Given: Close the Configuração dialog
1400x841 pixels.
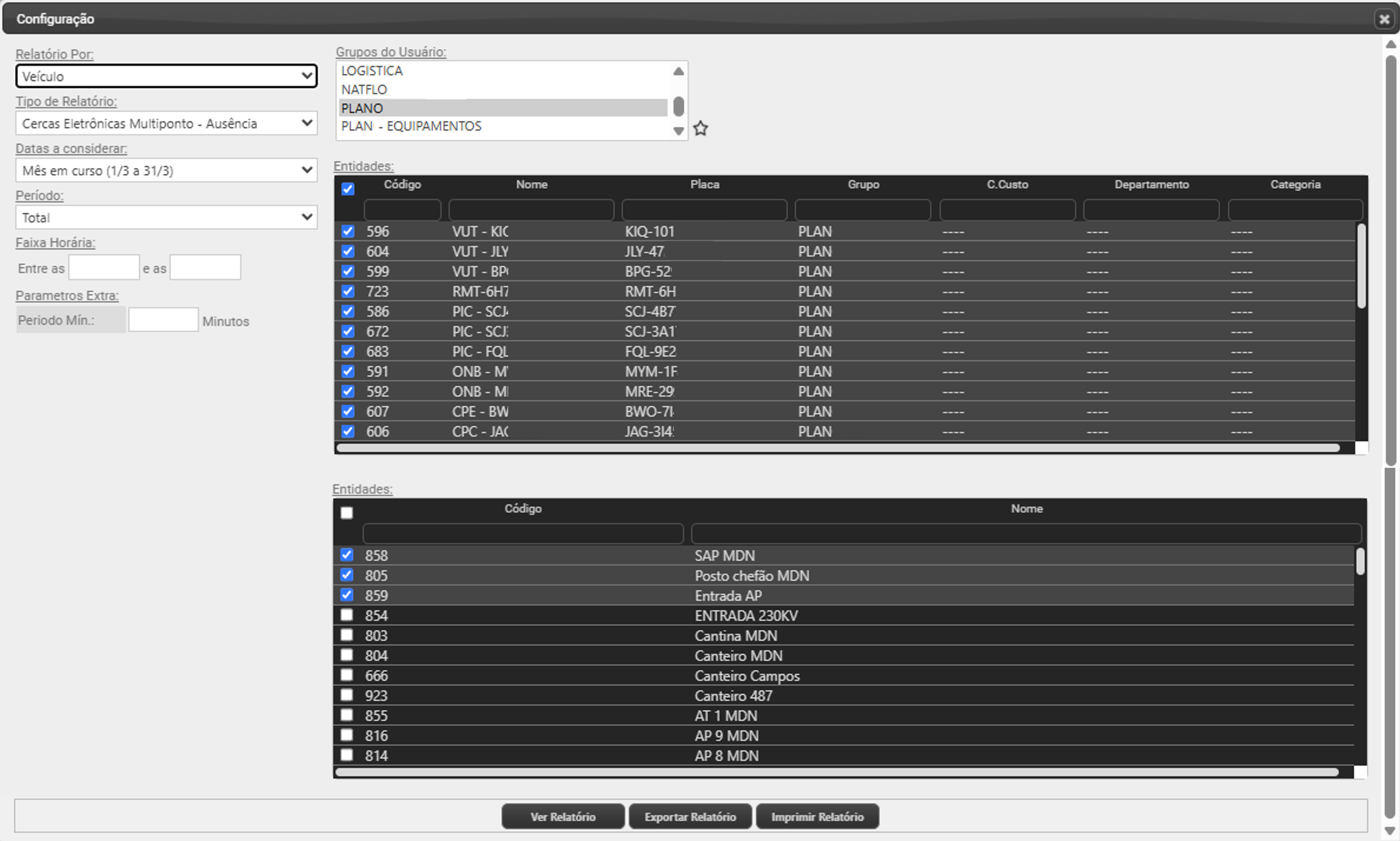Looking at the screenshot, I should pos(1384,19).
